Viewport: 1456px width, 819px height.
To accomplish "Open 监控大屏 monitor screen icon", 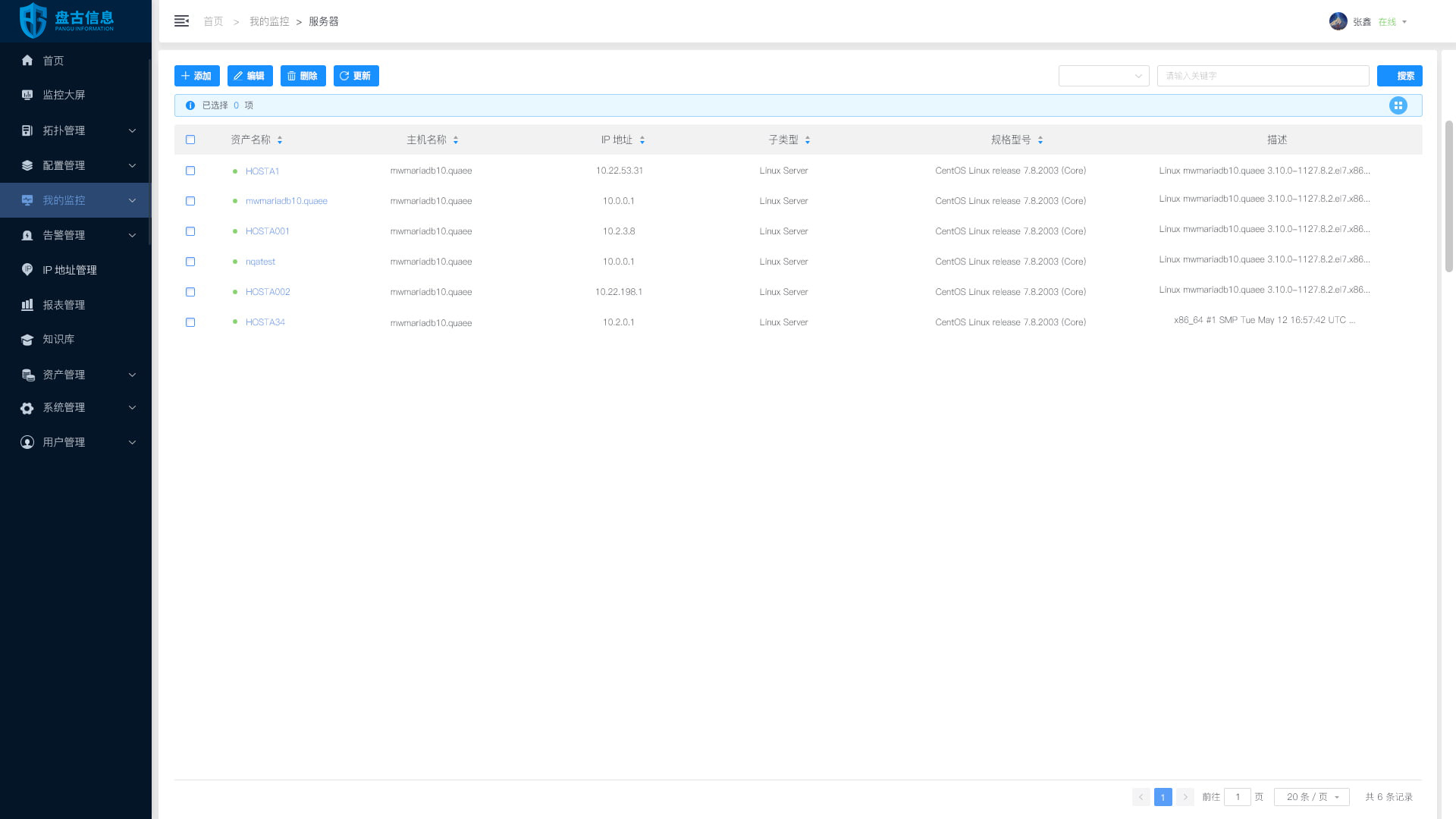I will tap(27, 95).
